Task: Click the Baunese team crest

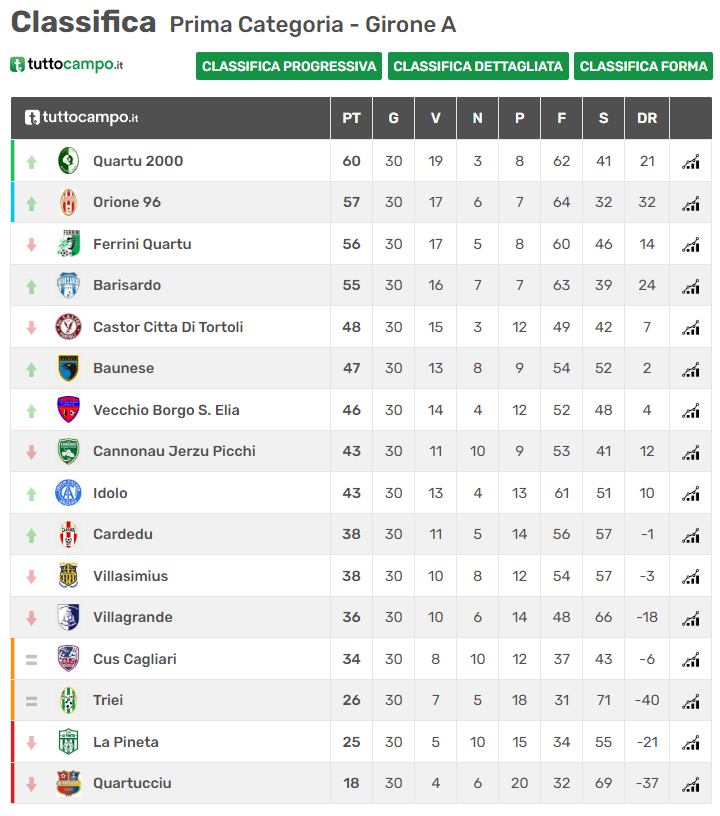Action: pyautogui.click(x=68, y=368)
